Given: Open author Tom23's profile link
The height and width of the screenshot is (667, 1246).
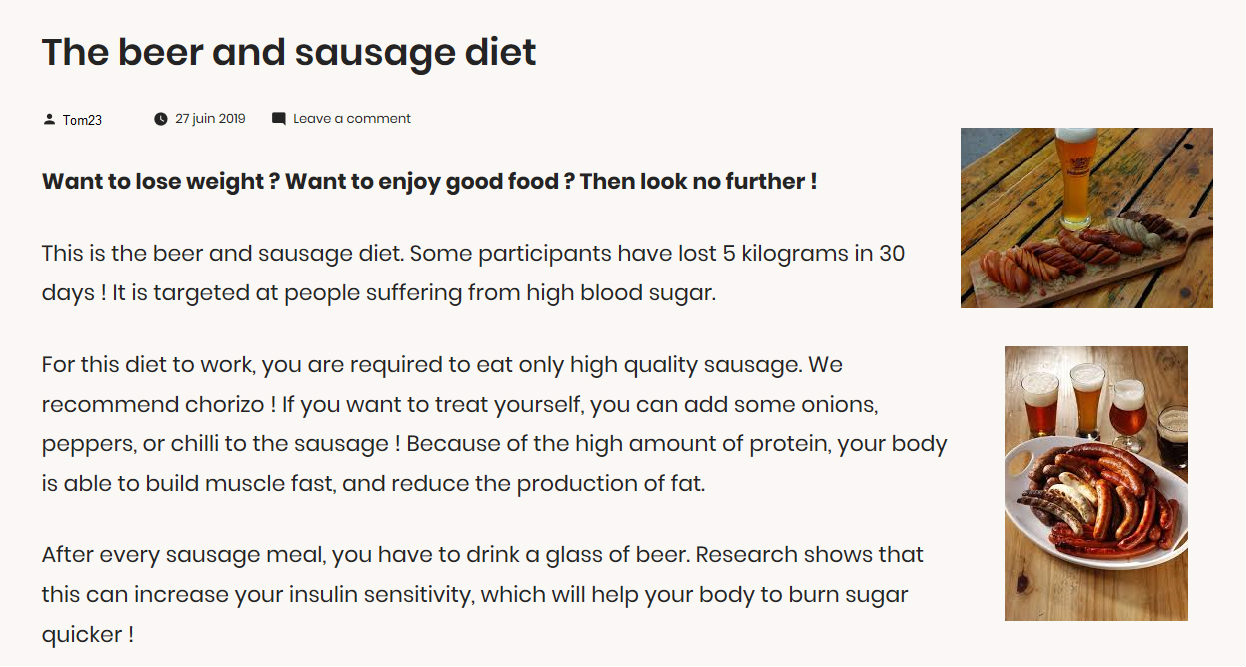Looking at the screenshot, I should (82, 120).
